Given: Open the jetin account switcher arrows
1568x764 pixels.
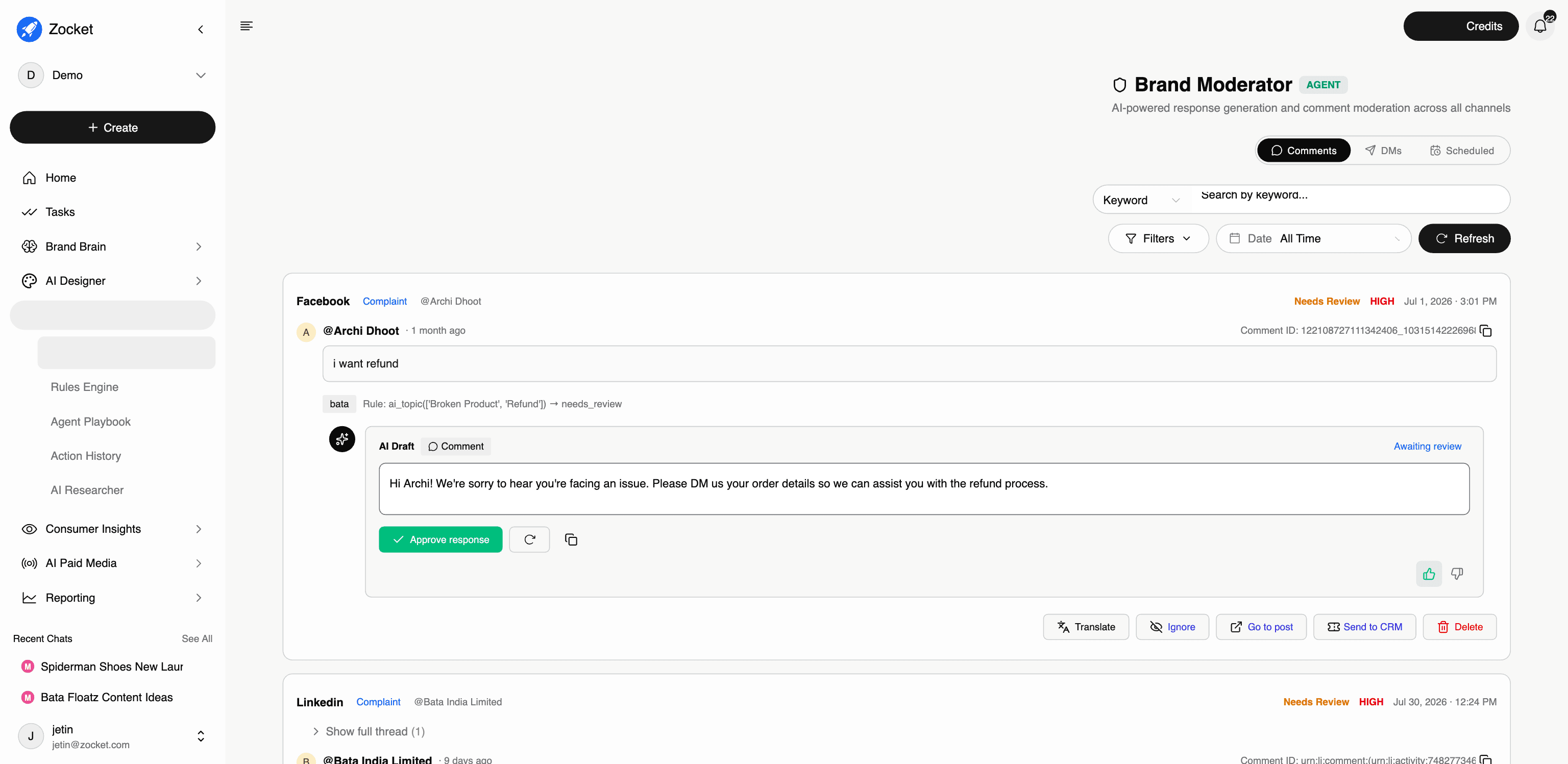Looking at the screenshot, I should click(201, 736).
